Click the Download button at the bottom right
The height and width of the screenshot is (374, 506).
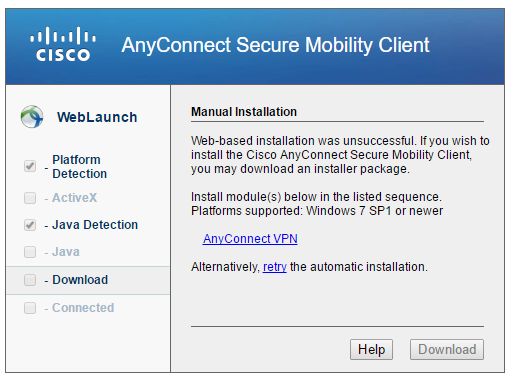[447, 349]
